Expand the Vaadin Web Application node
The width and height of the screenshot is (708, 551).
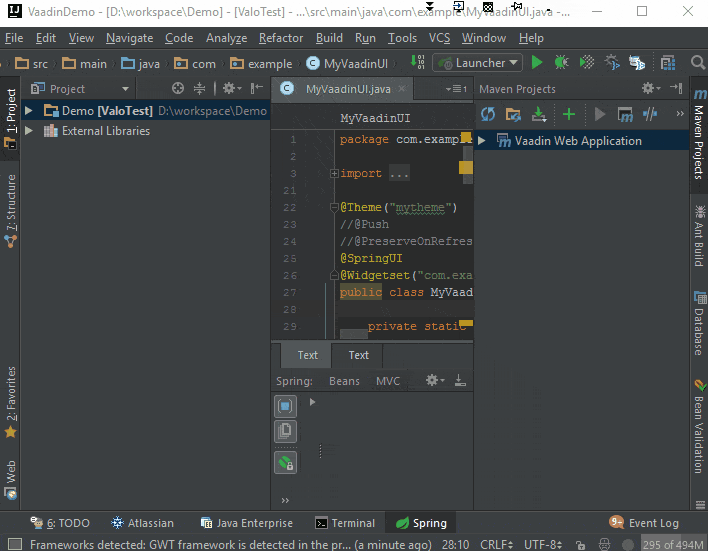pos(482,141)
